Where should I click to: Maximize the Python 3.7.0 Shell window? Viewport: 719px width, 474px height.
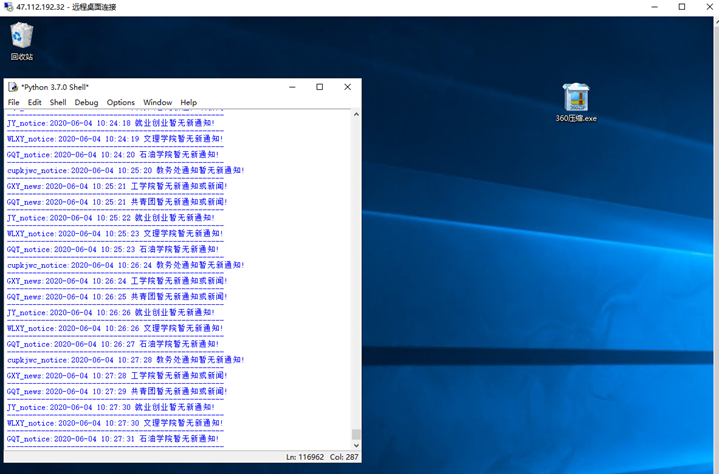[x=320, y=87]
